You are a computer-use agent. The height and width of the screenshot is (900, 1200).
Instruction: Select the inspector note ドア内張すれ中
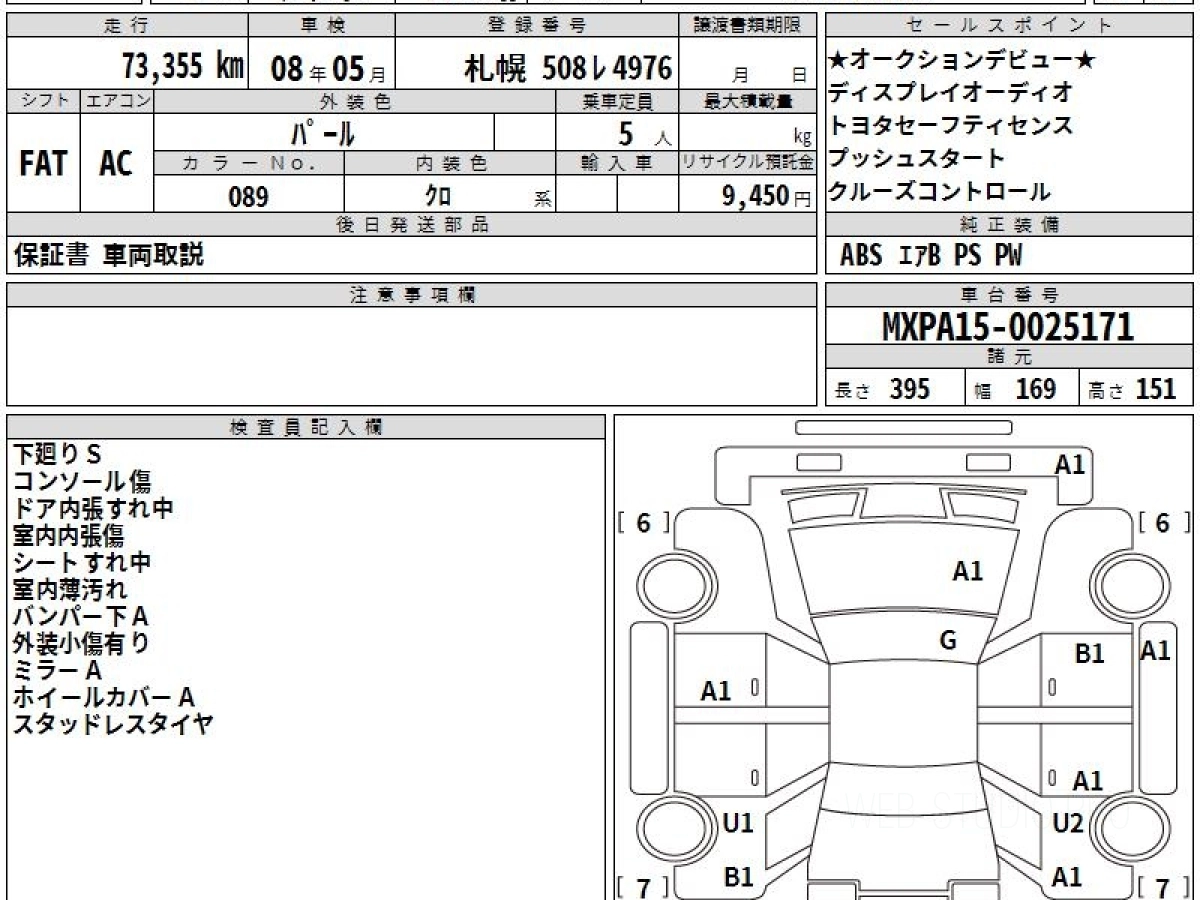[93, 509]
